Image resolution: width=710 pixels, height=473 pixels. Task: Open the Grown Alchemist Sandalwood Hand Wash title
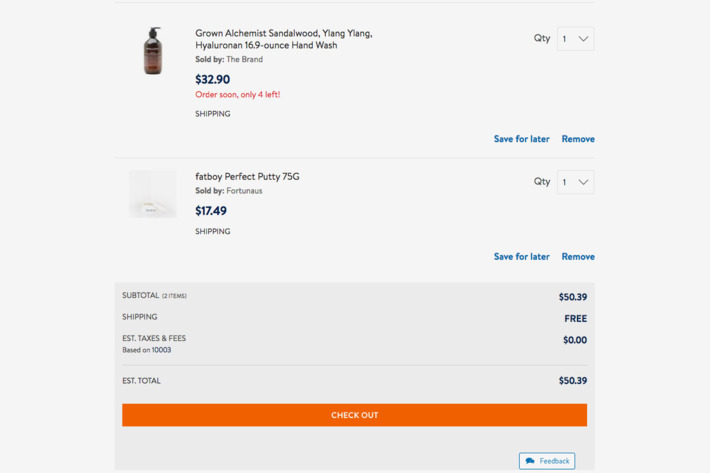coord(284,39)
